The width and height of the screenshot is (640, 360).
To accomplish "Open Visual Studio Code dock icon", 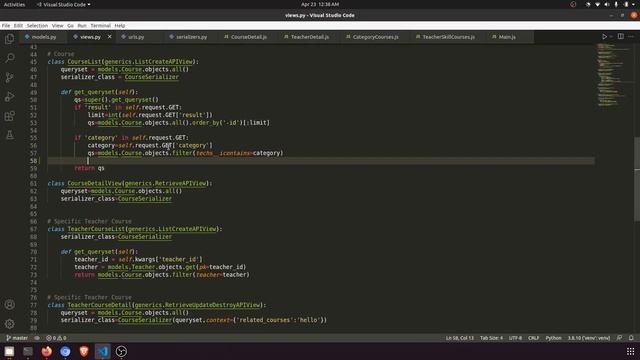I will coord(102,351).
